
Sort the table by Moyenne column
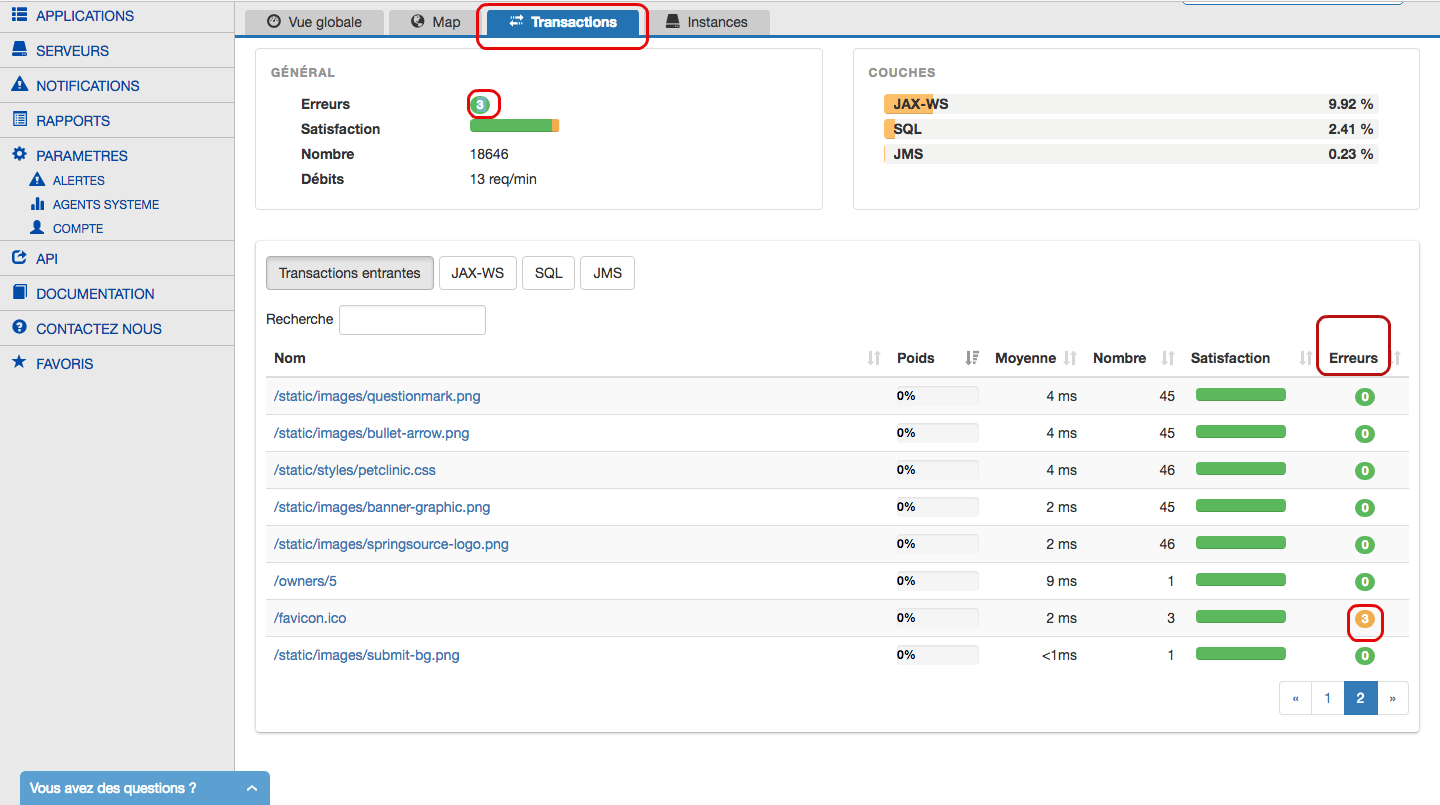point(1070,358)
